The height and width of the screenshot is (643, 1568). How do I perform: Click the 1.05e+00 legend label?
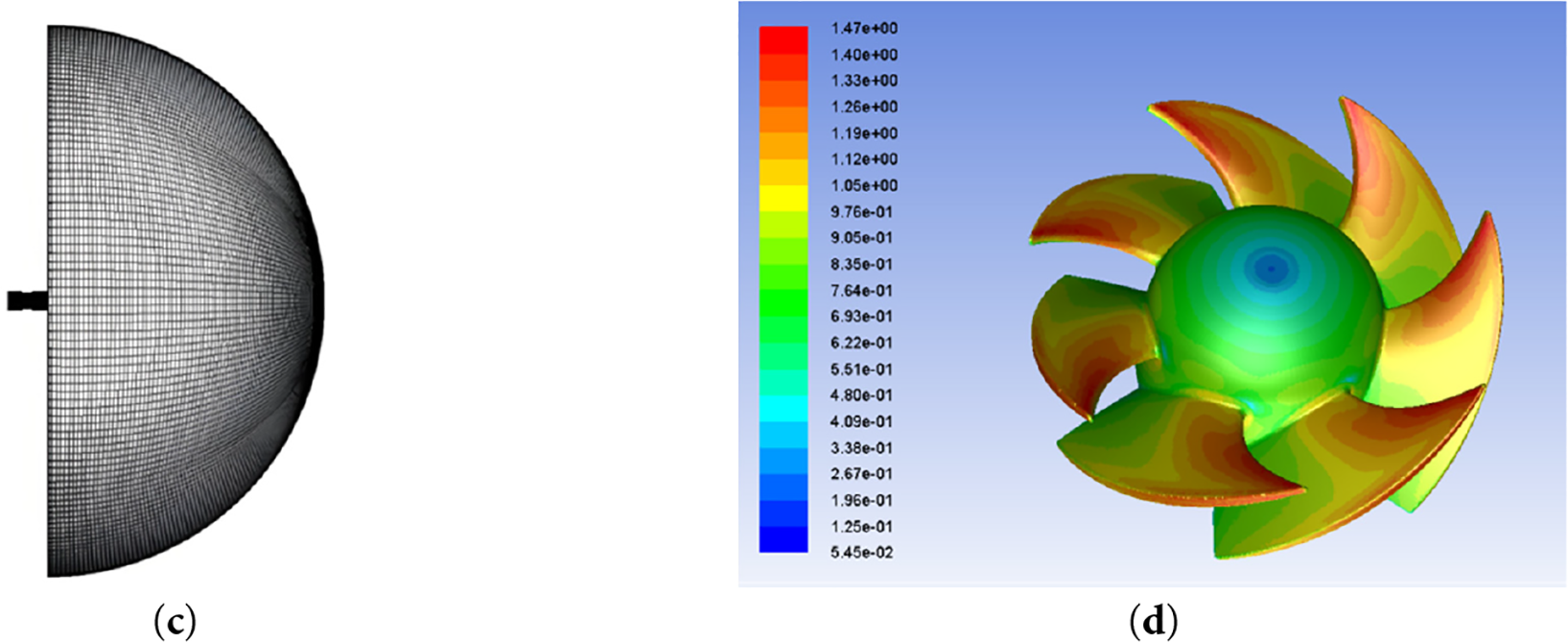[863, 185]
